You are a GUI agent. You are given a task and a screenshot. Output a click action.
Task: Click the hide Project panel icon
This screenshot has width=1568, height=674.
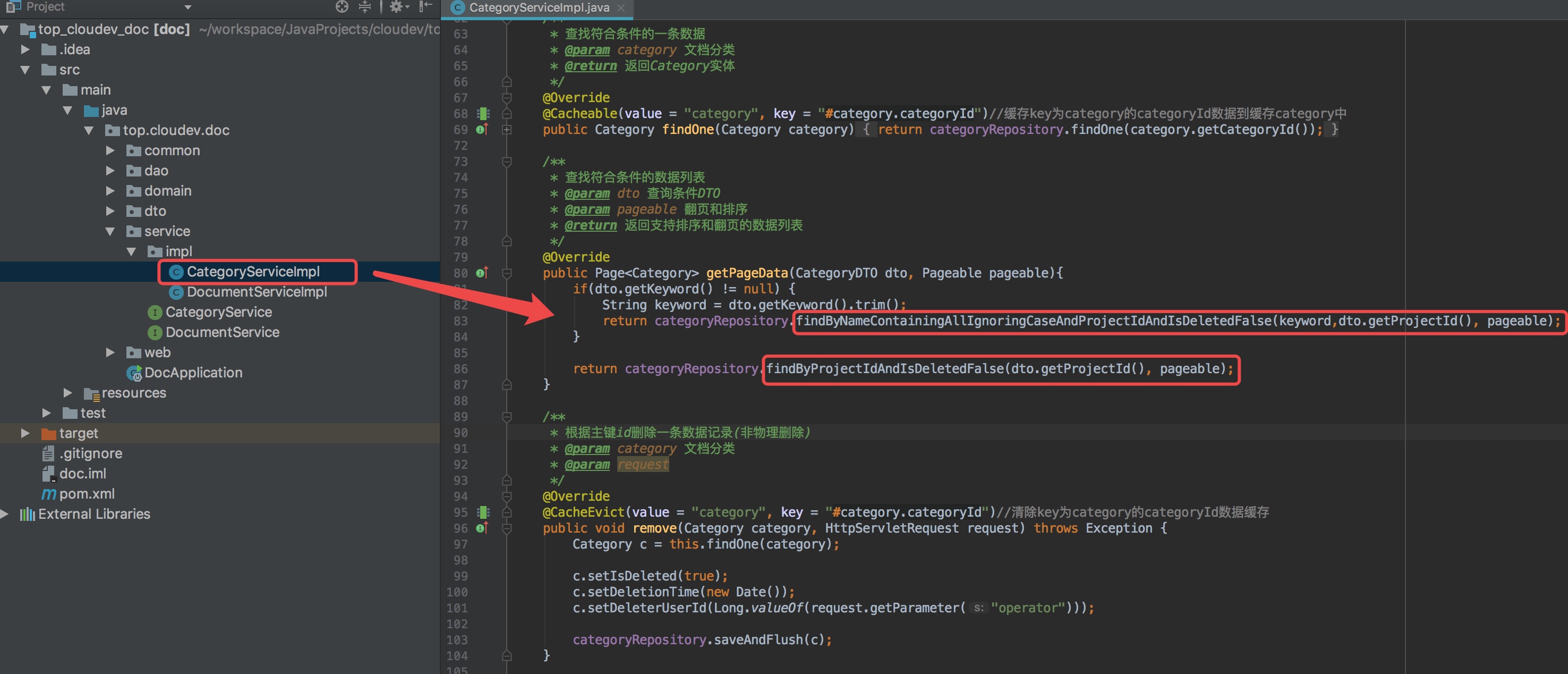[x=426, y=7]
